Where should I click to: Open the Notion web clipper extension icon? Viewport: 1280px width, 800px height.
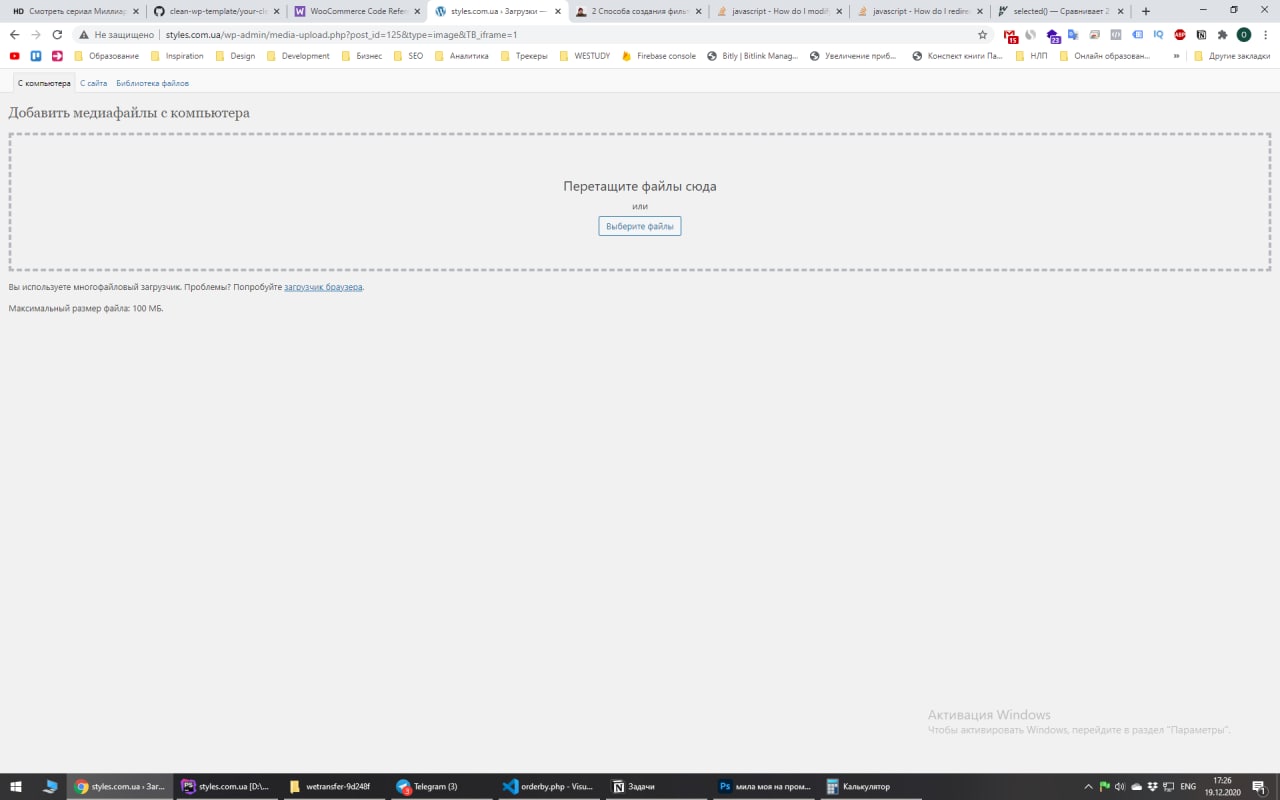1201,35
